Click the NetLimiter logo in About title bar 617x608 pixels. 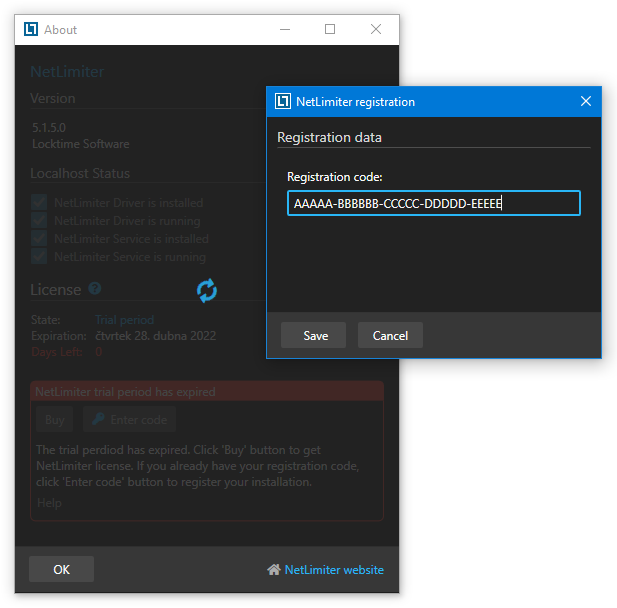(x=31, y=30)
